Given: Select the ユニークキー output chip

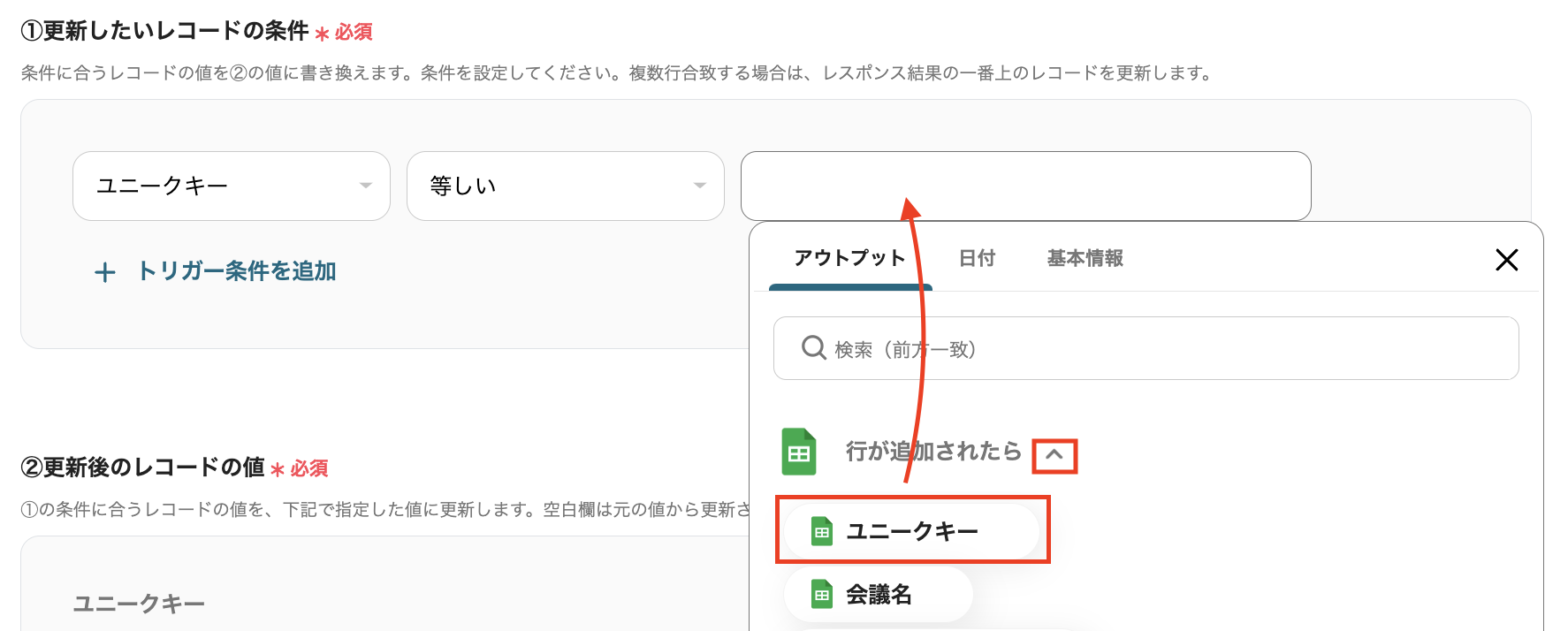Looking at the screenshot, I should point(912,530).
